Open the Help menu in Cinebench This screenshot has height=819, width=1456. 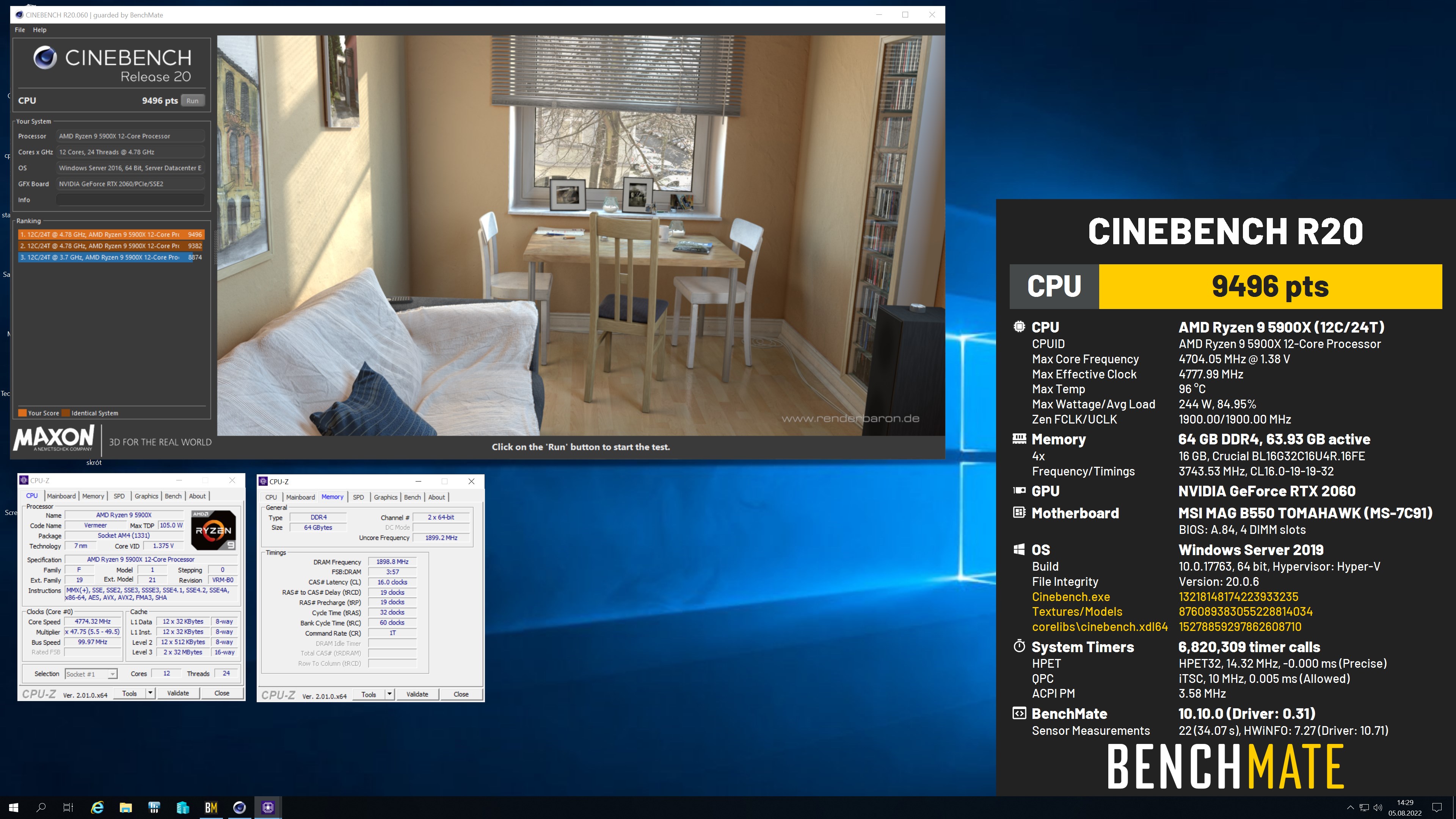pyautogui.click(x=39, y=30)
